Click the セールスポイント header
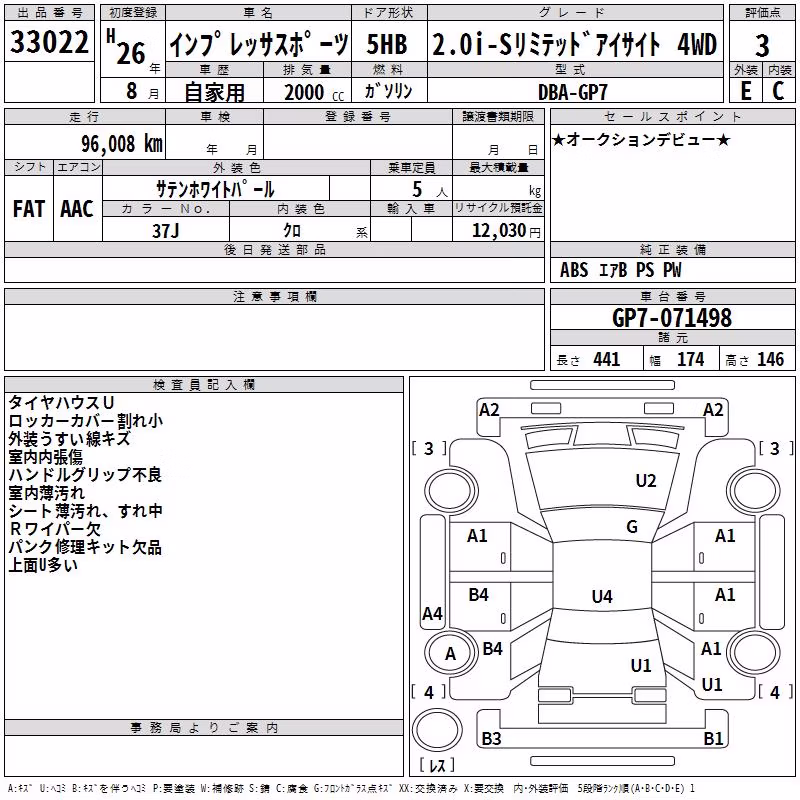The height and width of the screenshot is (800, 800). point(672,116)
